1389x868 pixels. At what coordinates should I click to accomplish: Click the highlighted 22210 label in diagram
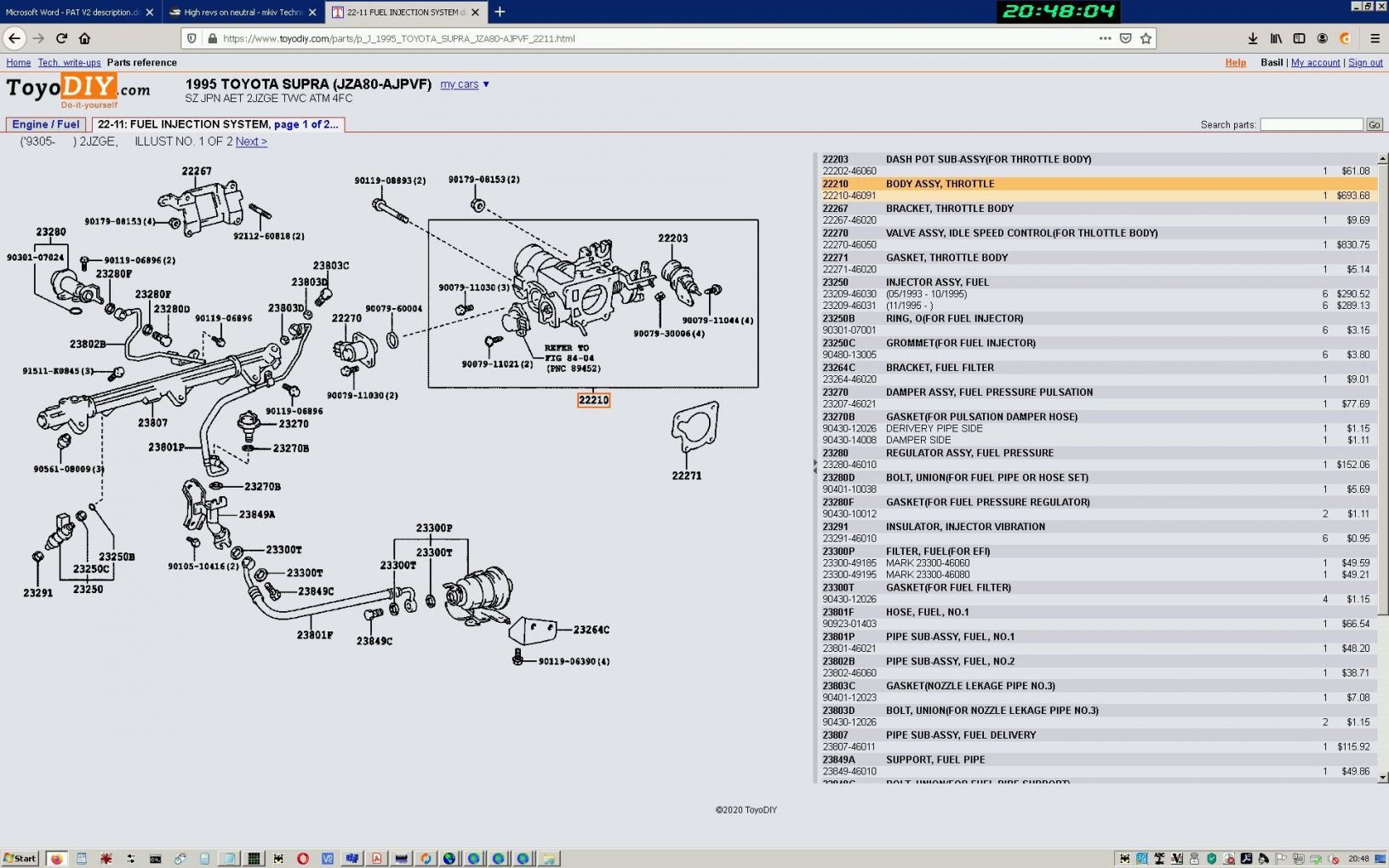[593, 400]
